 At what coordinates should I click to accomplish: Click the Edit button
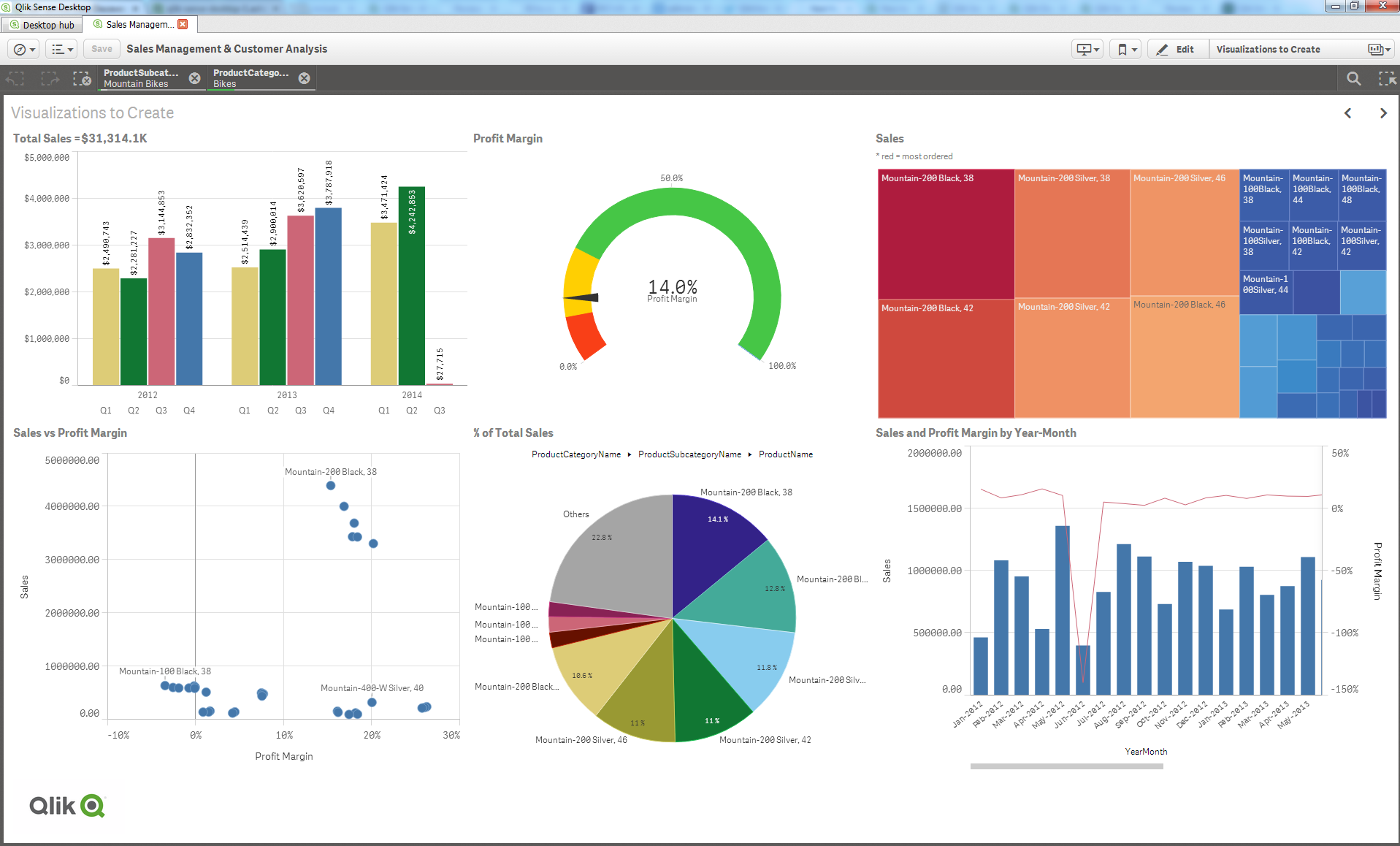tap(1178, 50)
